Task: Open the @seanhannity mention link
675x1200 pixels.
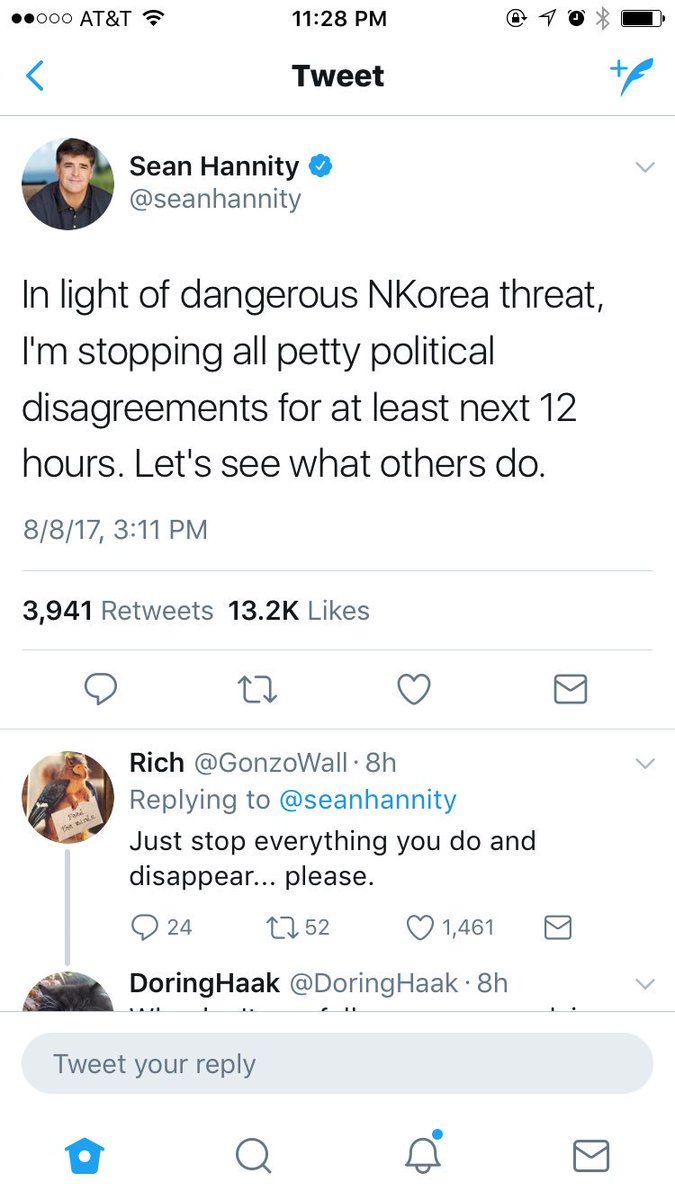Action: click(366, 800)
